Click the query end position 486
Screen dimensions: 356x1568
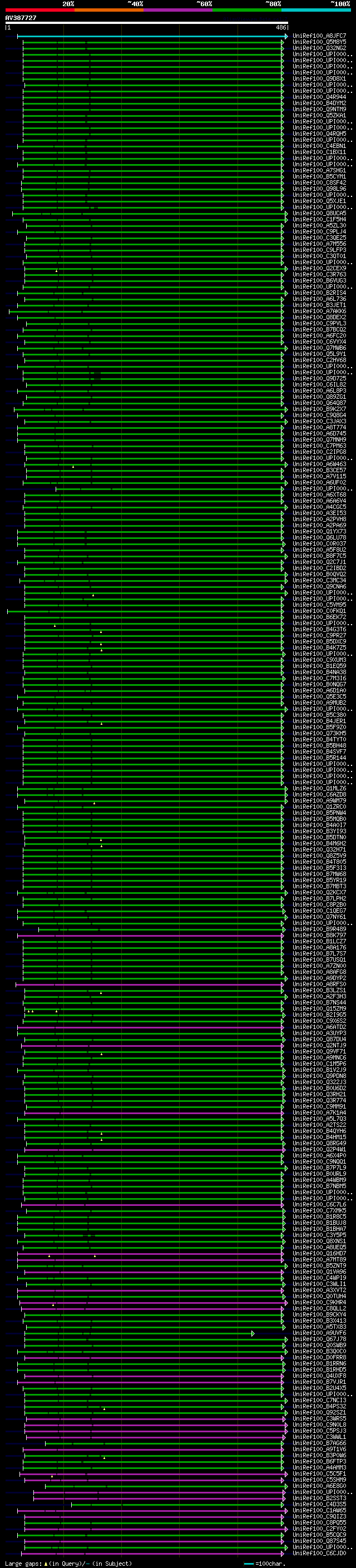(x=281, y=27)
